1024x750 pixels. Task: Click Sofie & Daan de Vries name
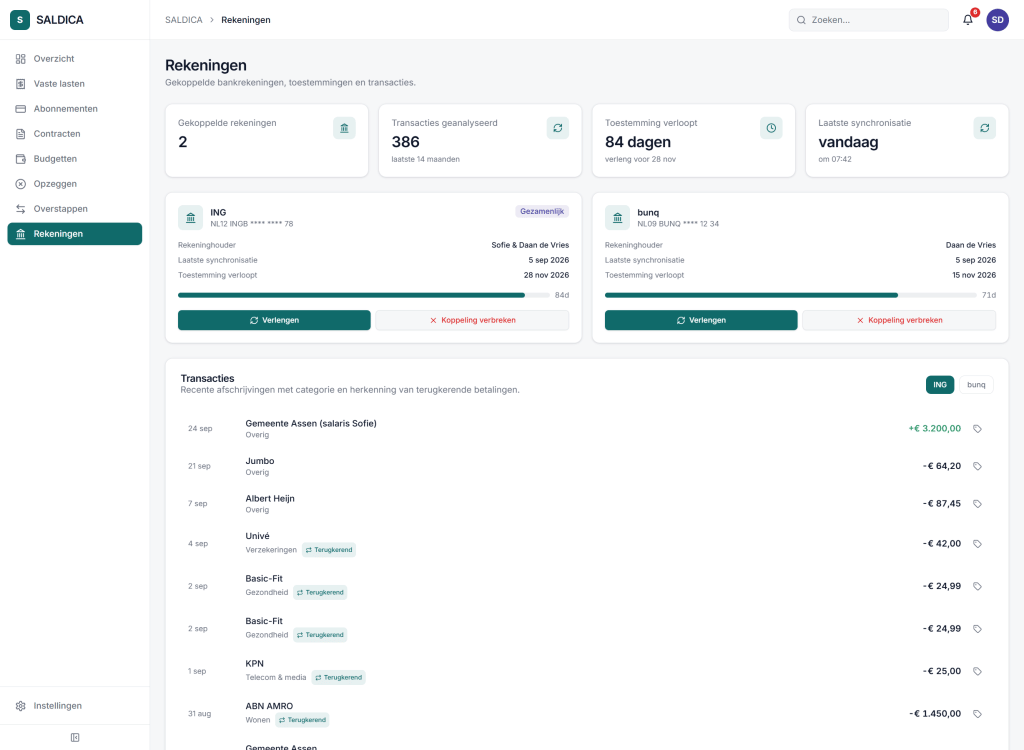pyautogui.click(x=530, y=245)
